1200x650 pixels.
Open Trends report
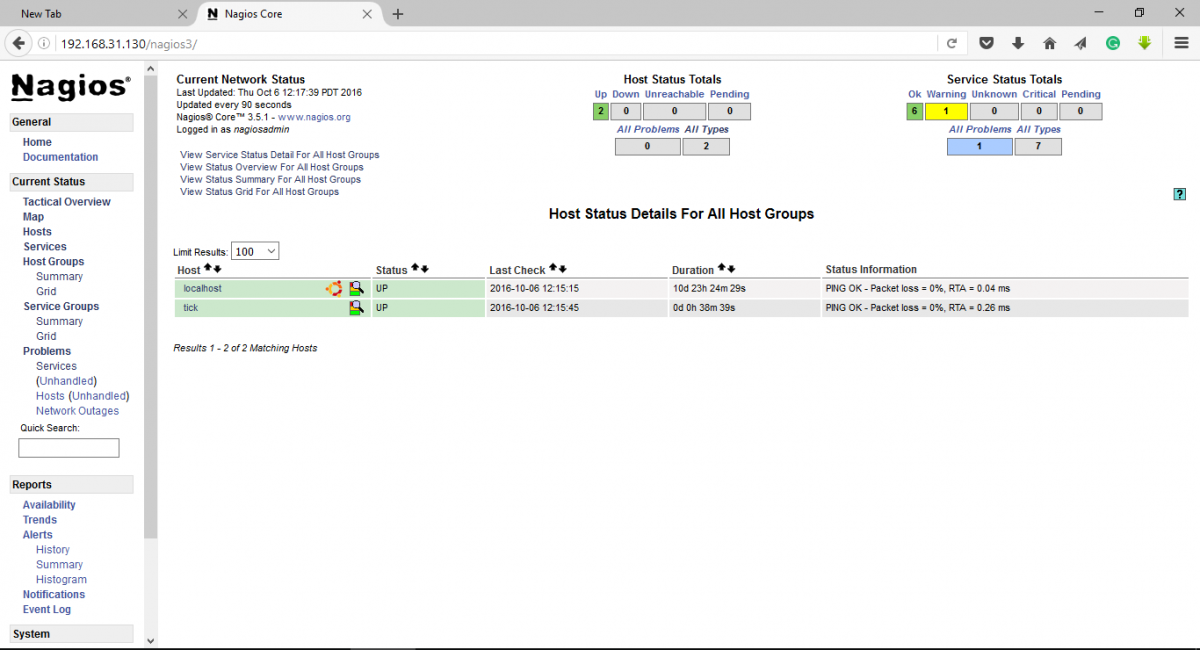40,520
